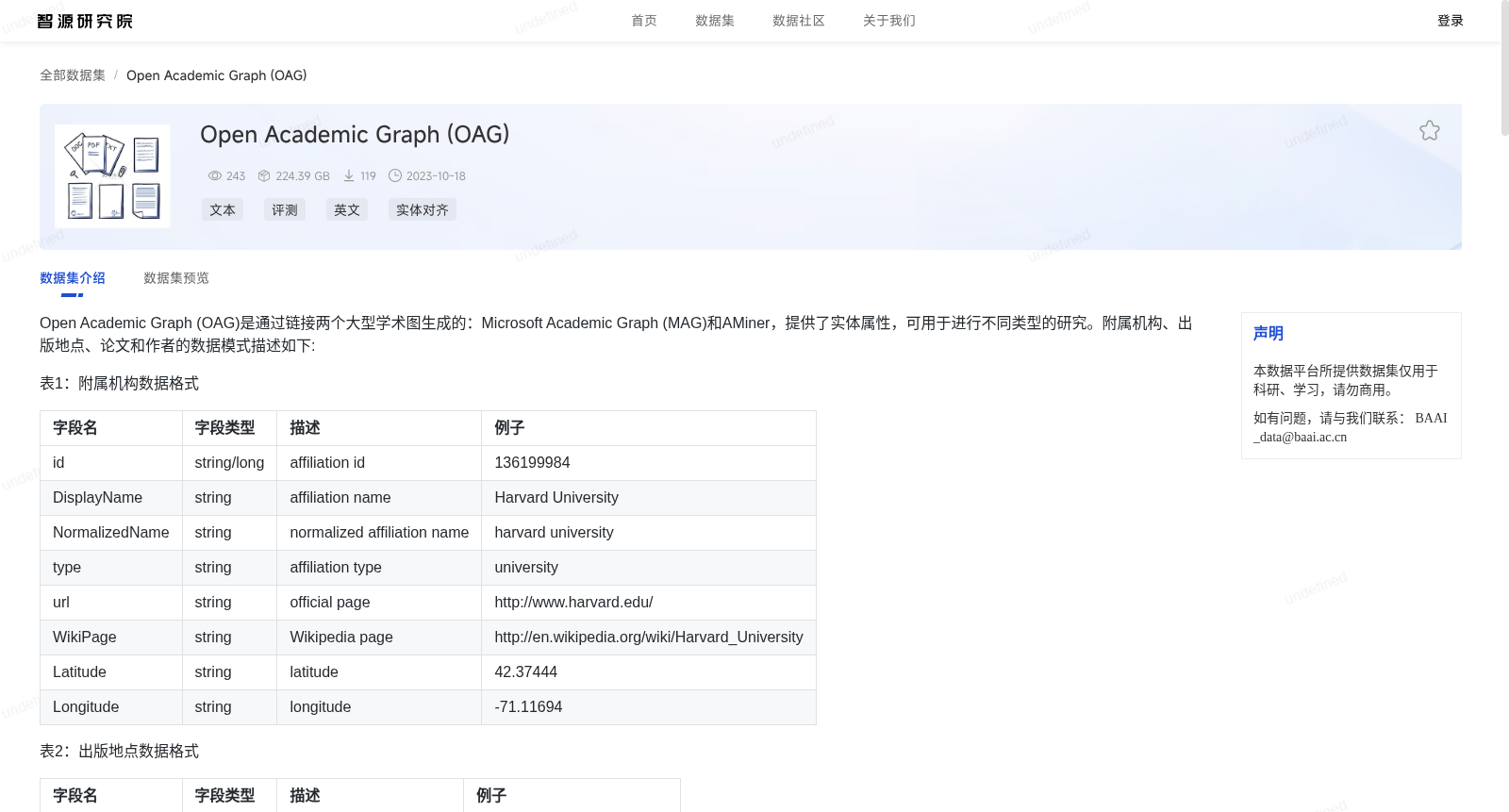
Task: Click the clock date icon
Action: point(395,176)
